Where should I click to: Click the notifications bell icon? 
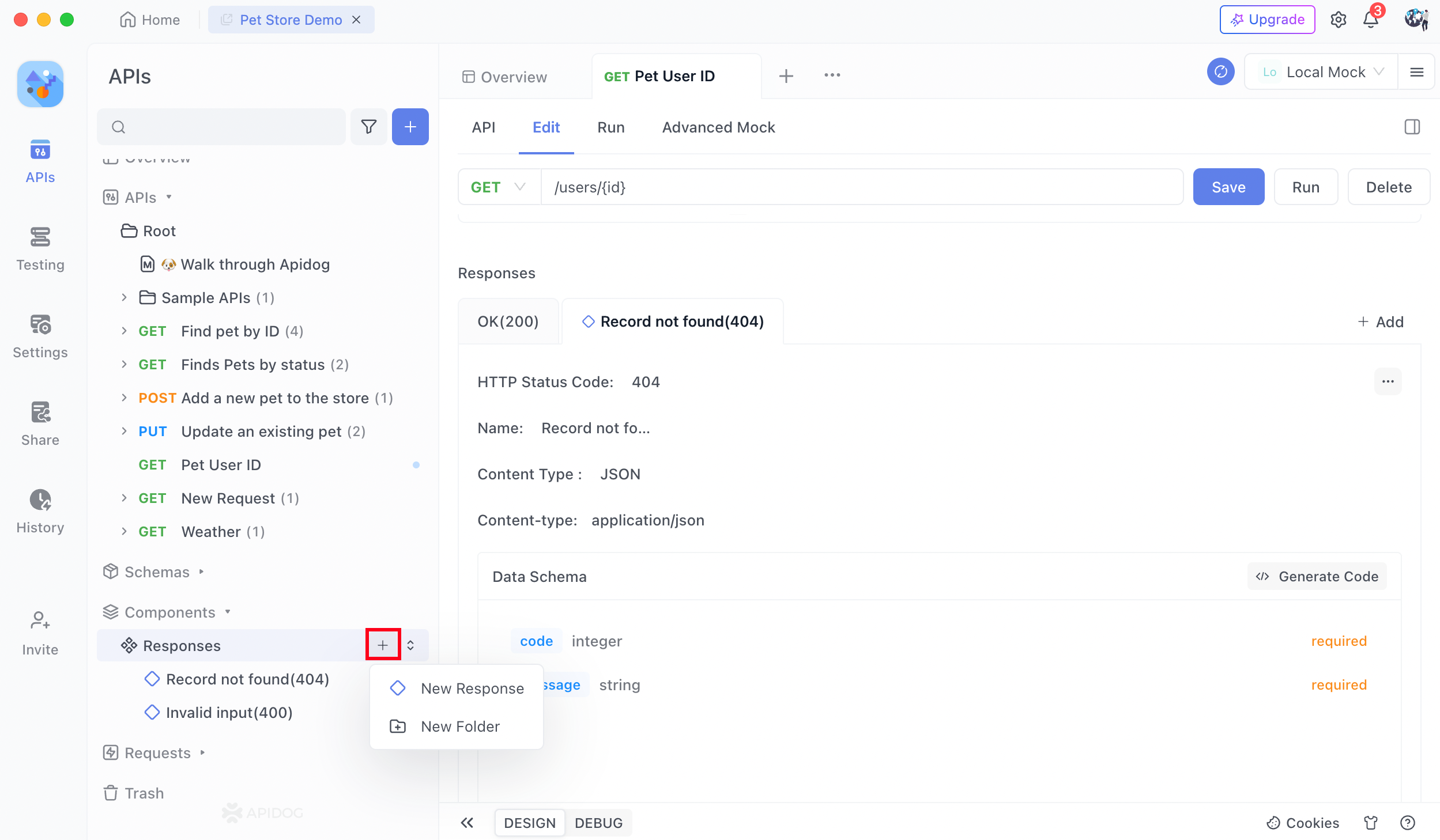click(x=1371, y=20)
